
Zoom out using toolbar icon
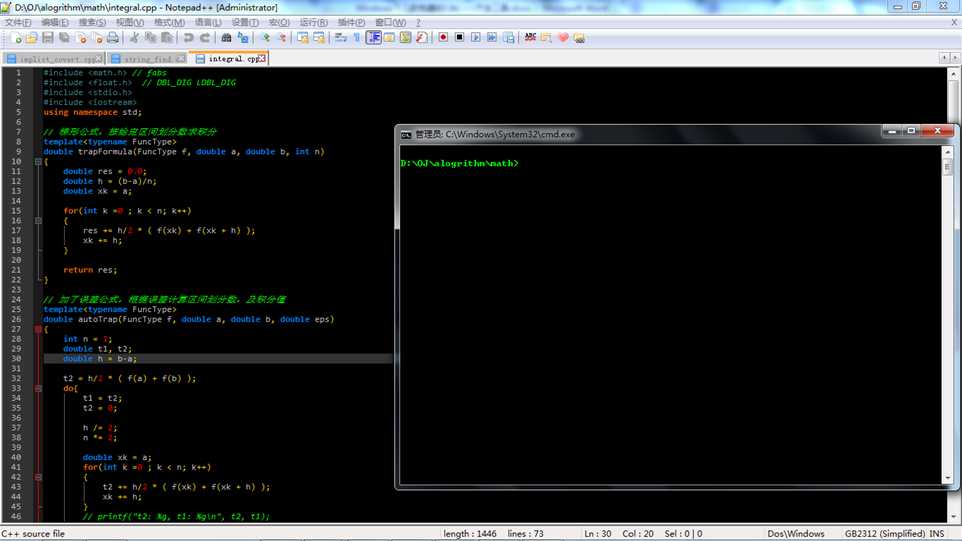pyautogui.click(x=282, y=38)
